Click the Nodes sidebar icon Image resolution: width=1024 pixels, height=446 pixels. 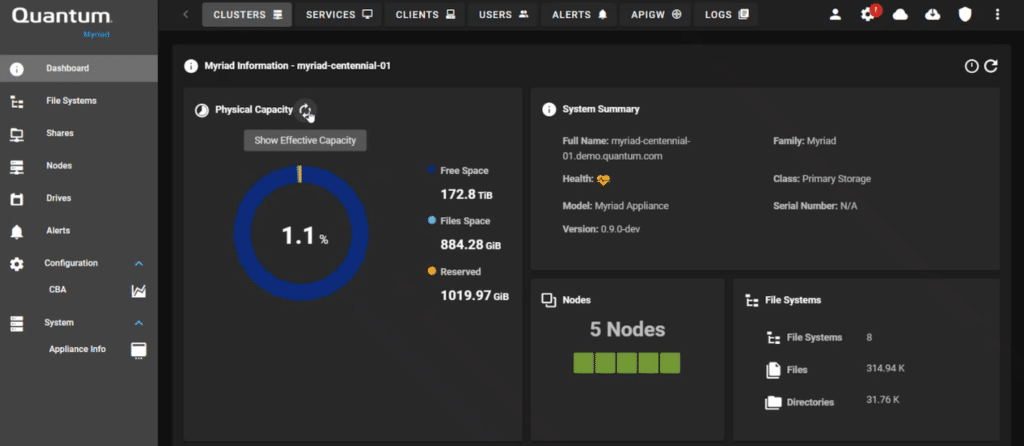click(x=17, y=166)
